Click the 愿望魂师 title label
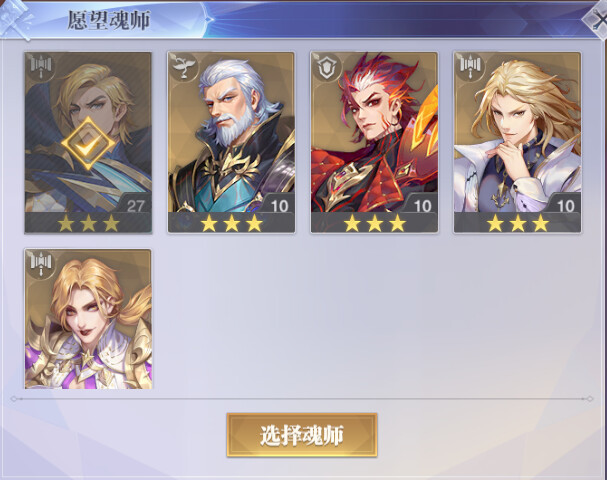Image resolution: width=607 pixels, height=480 pixels. (x=108, y=20)
